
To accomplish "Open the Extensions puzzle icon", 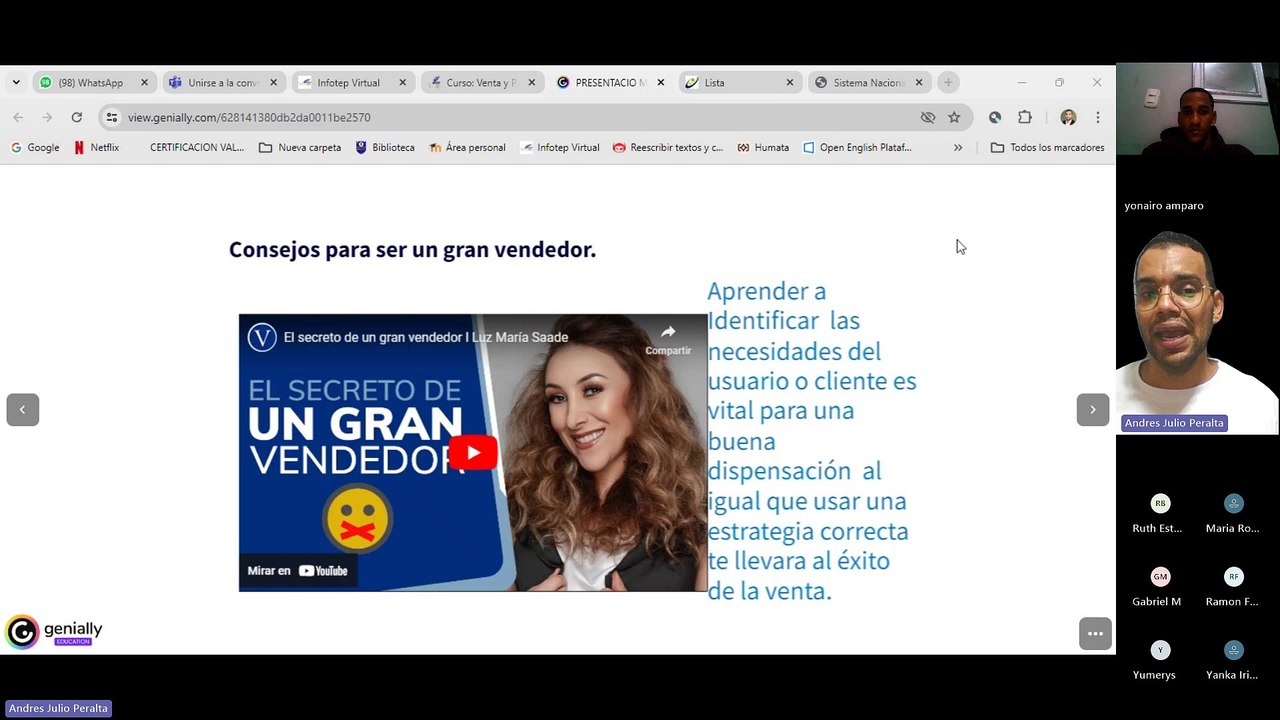I will tap(1024, 117).
